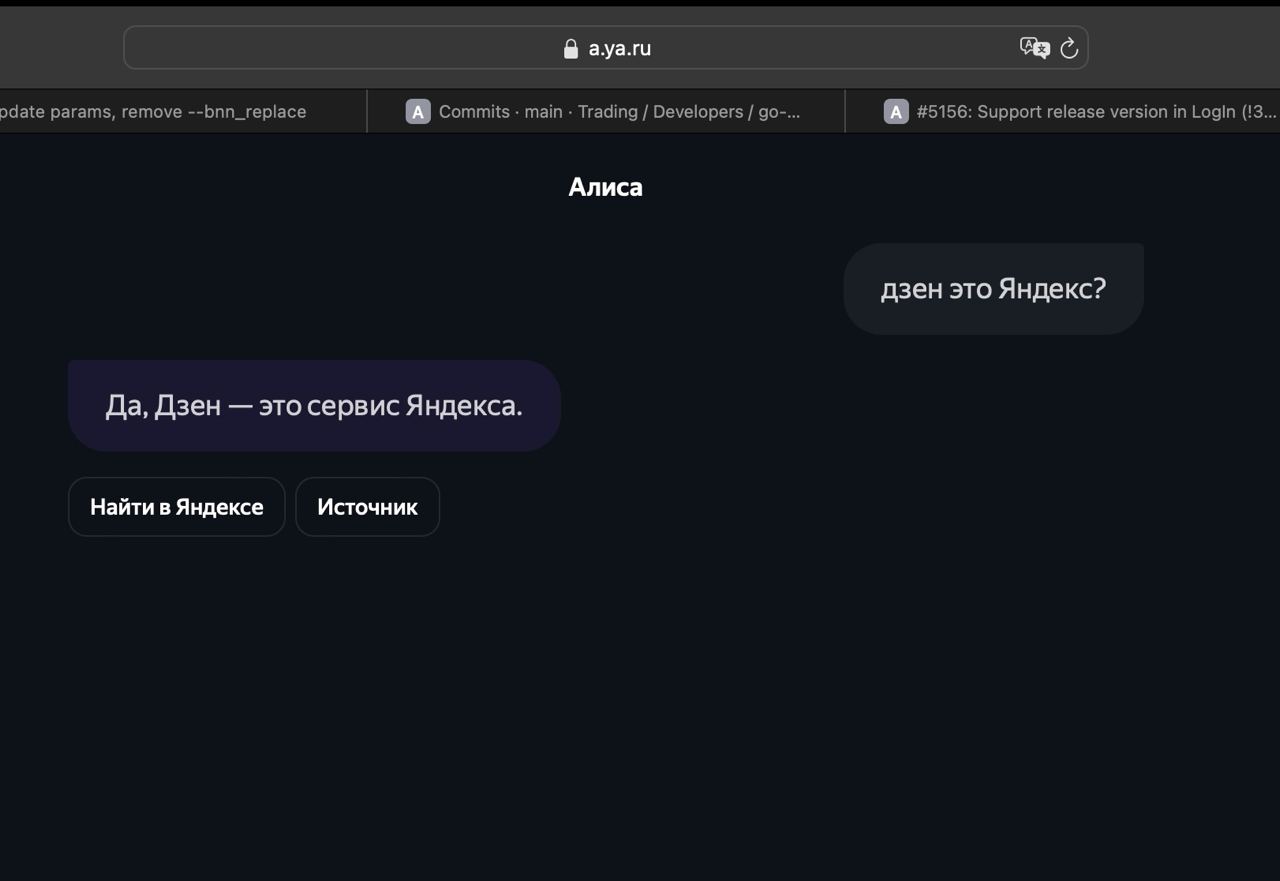The image size is (1280, 881).
Task: Switch to the 'update params, remove --bnn_replace' tab
Action: click(x=183, y=112)
